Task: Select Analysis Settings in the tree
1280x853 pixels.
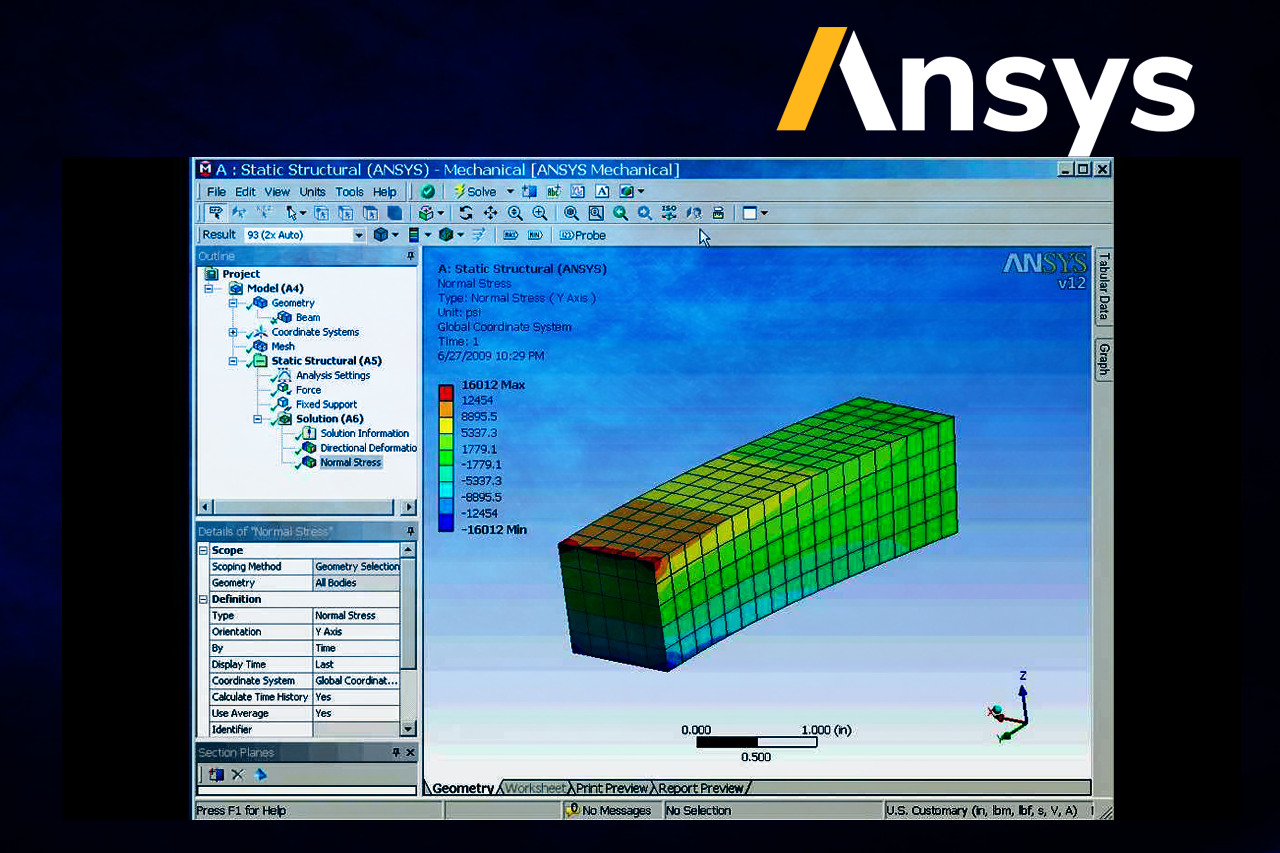Action: tap(333, 375)
